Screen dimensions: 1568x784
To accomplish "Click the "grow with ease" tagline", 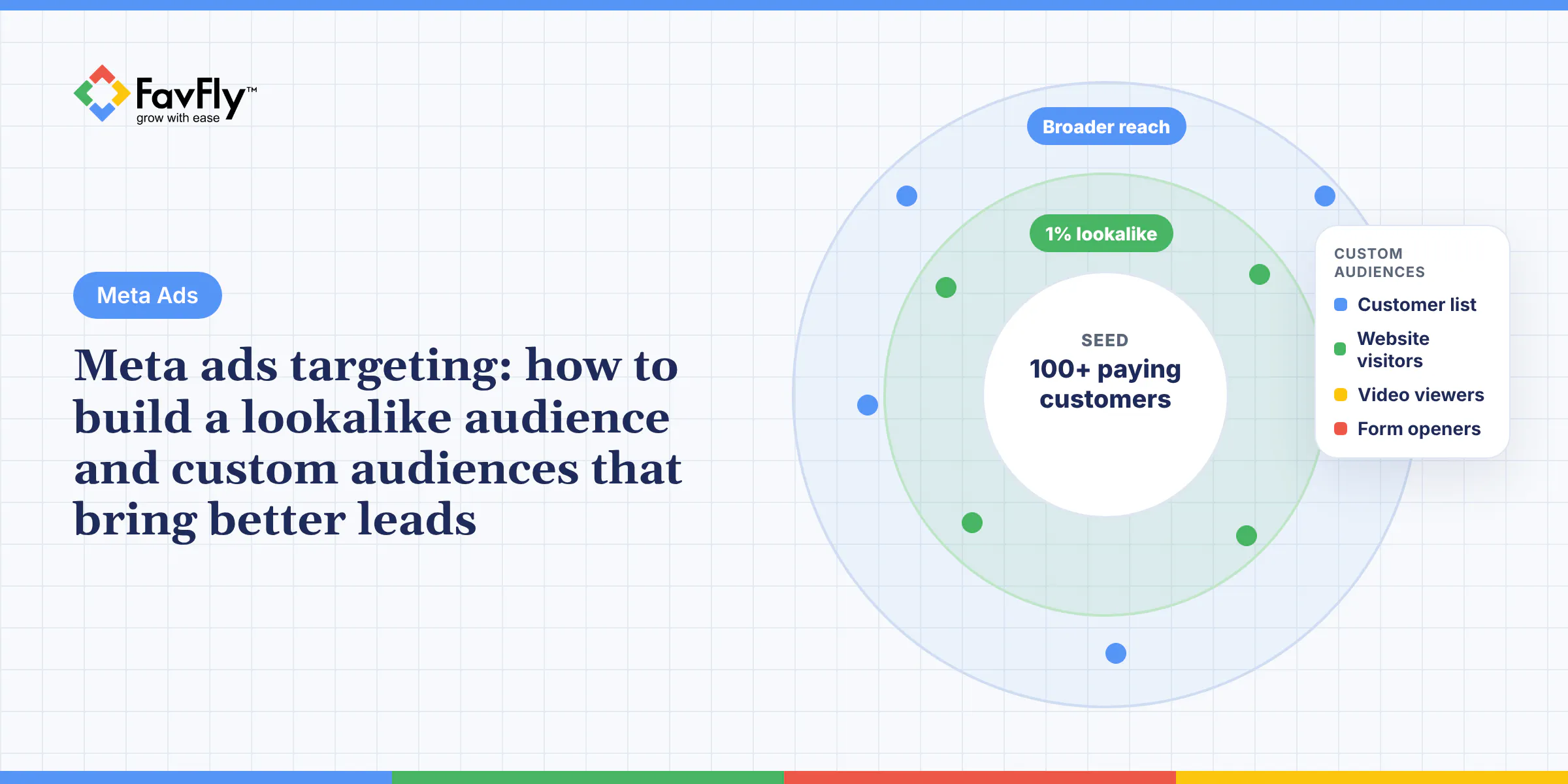I will pos(178,118).
